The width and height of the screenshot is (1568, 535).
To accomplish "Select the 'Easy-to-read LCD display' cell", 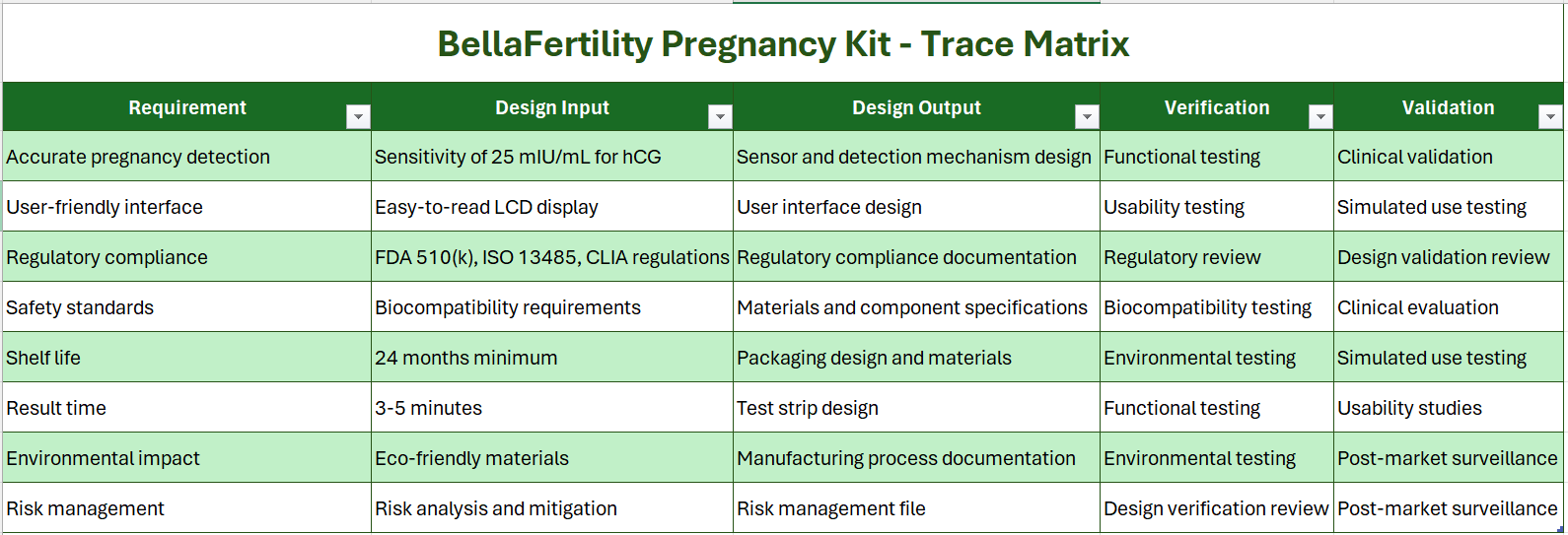I will coord(486,207).
